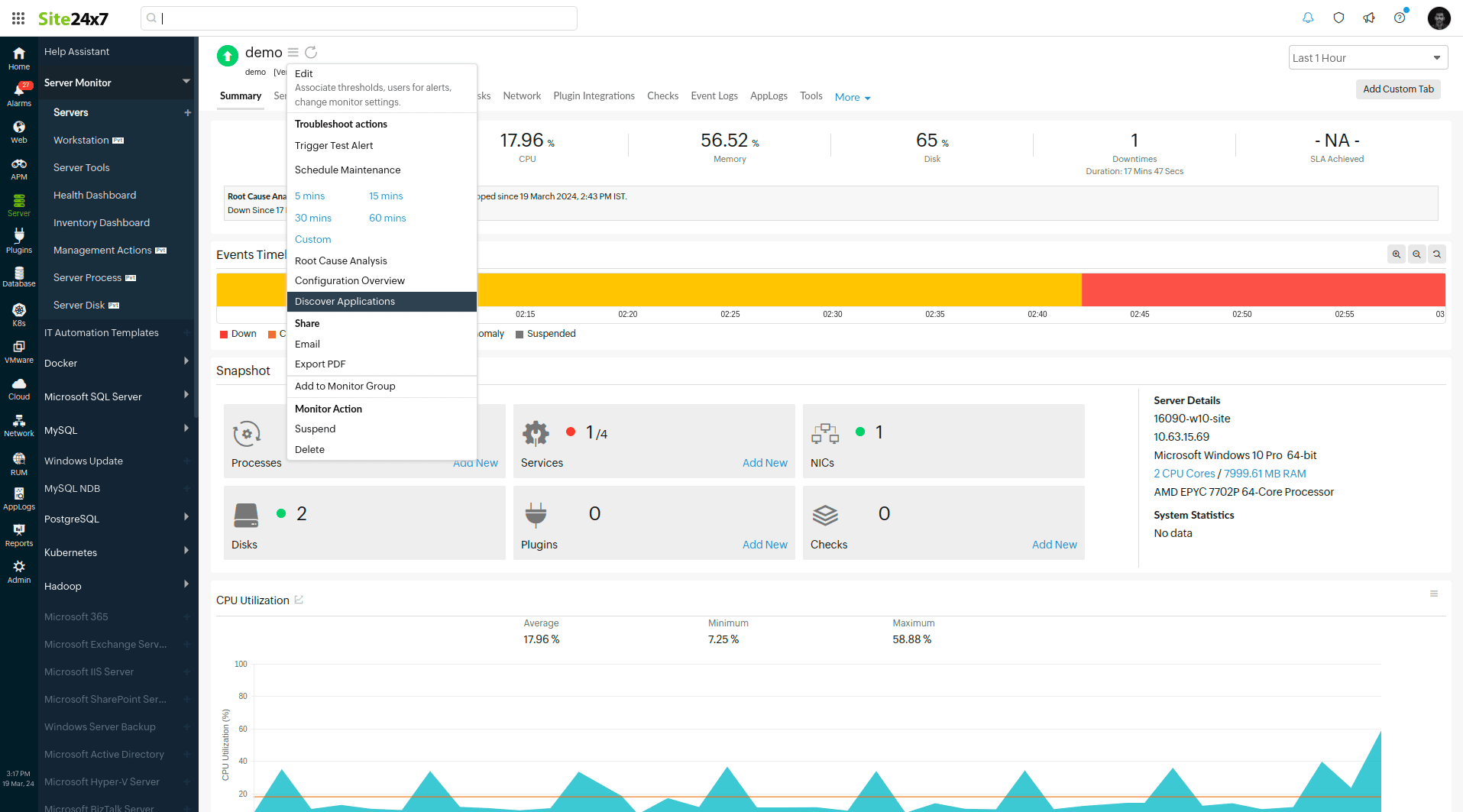1463x812 pixels.
Task: Collapse the Server Monitor section
Action: click(186, 82)
